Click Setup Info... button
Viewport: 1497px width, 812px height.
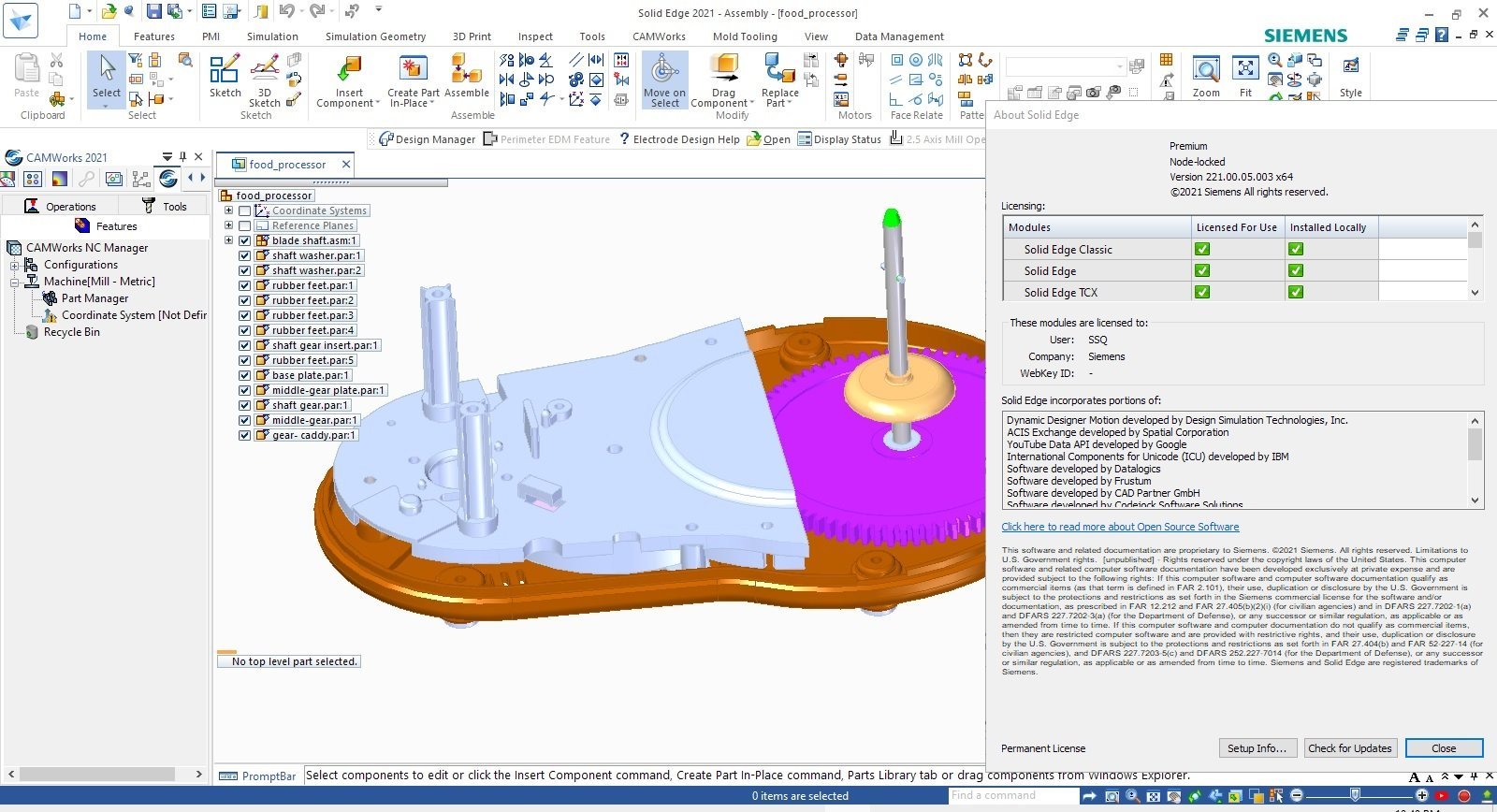click(x=1257, y=747)
